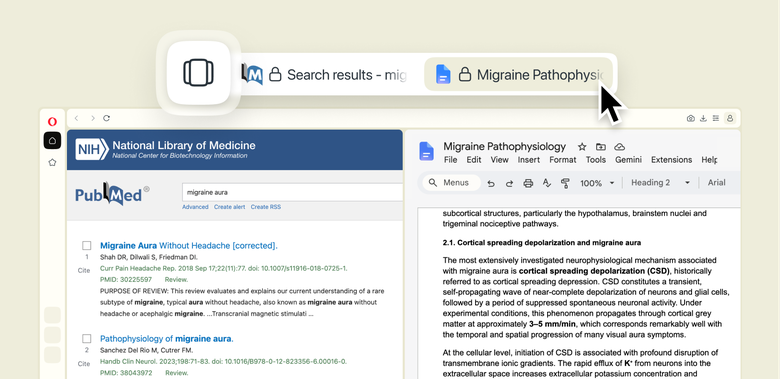The width and height of the screenshot is (780, 379).
Task: Open the profile account icon
Action: click(x=730, y=118)
